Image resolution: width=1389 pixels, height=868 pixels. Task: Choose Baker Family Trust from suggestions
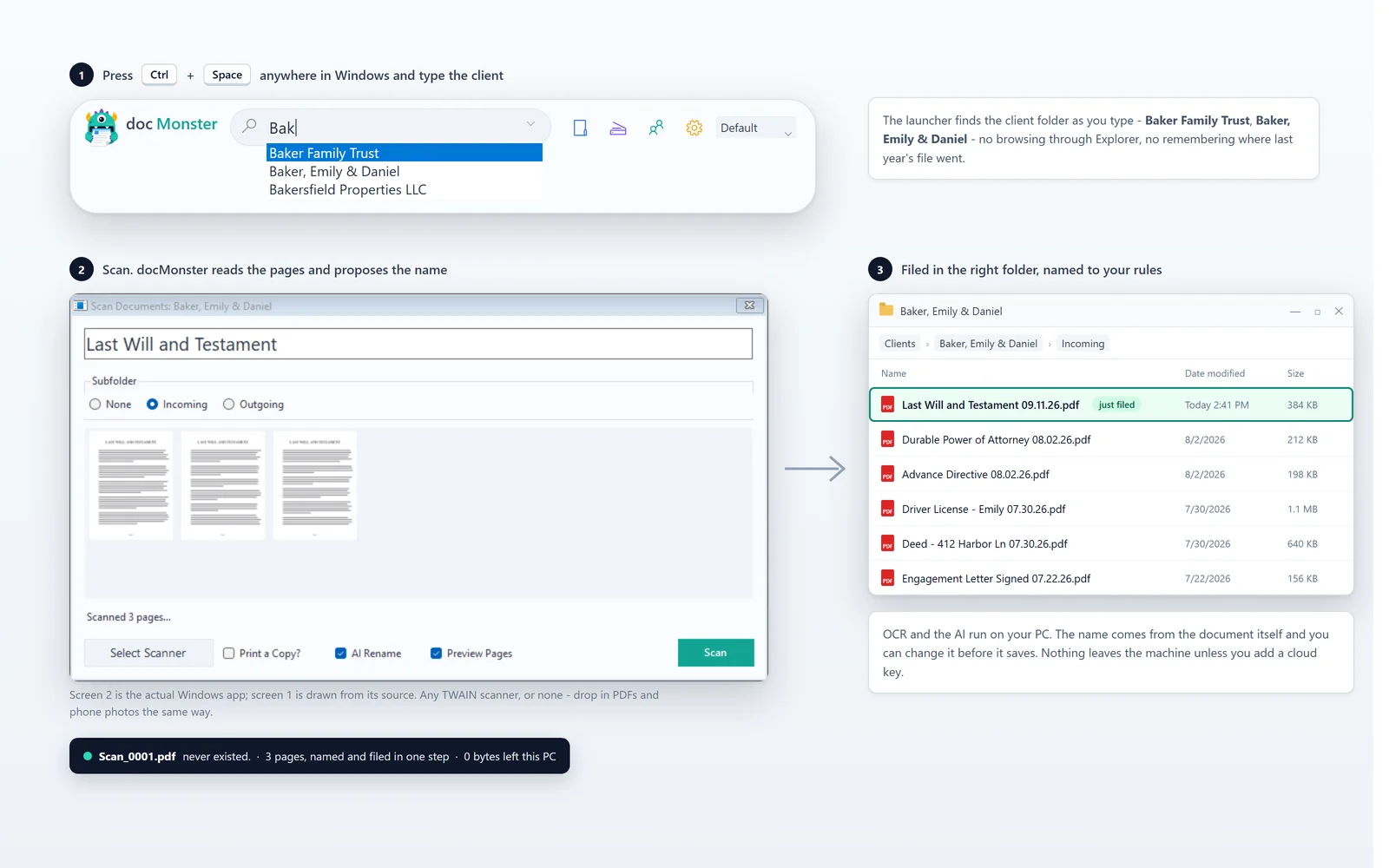point(405,153)
